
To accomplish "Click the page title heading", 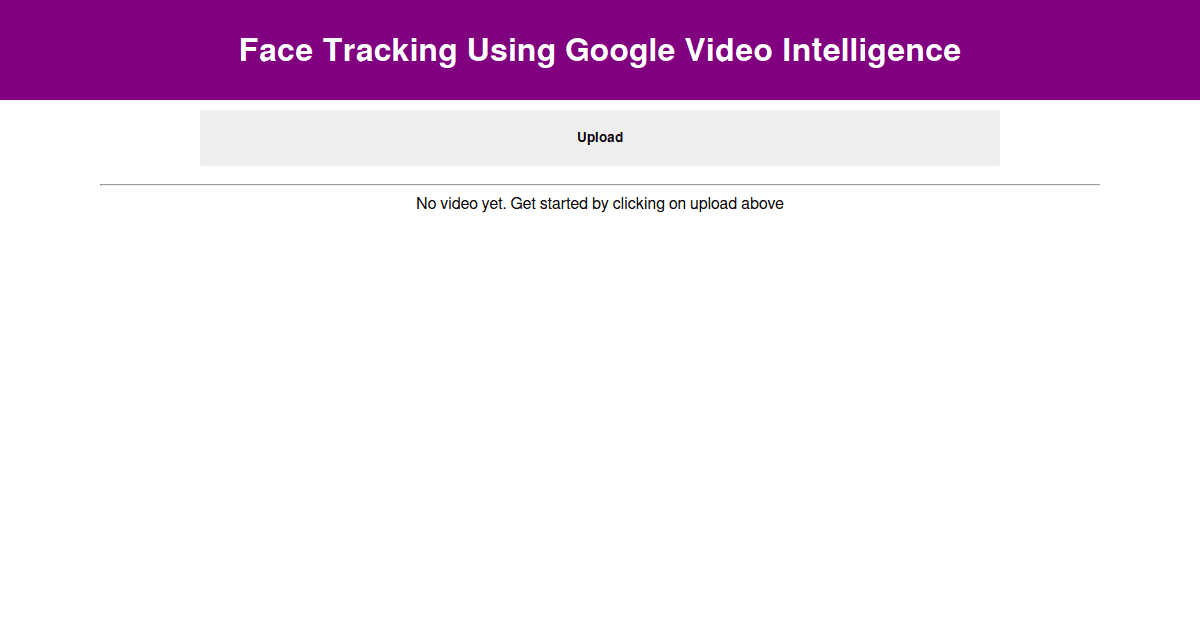I will point(600,50).
